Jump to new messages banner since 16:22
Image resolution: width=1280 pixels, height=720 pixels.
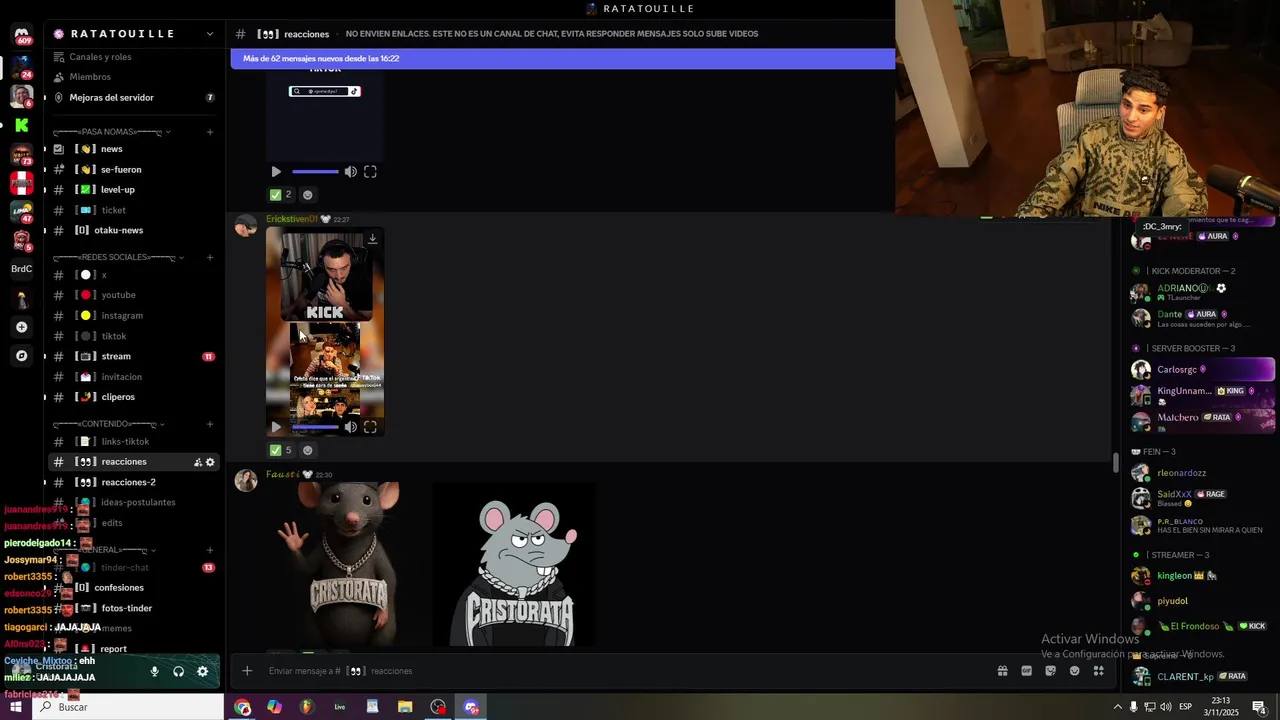563,59
